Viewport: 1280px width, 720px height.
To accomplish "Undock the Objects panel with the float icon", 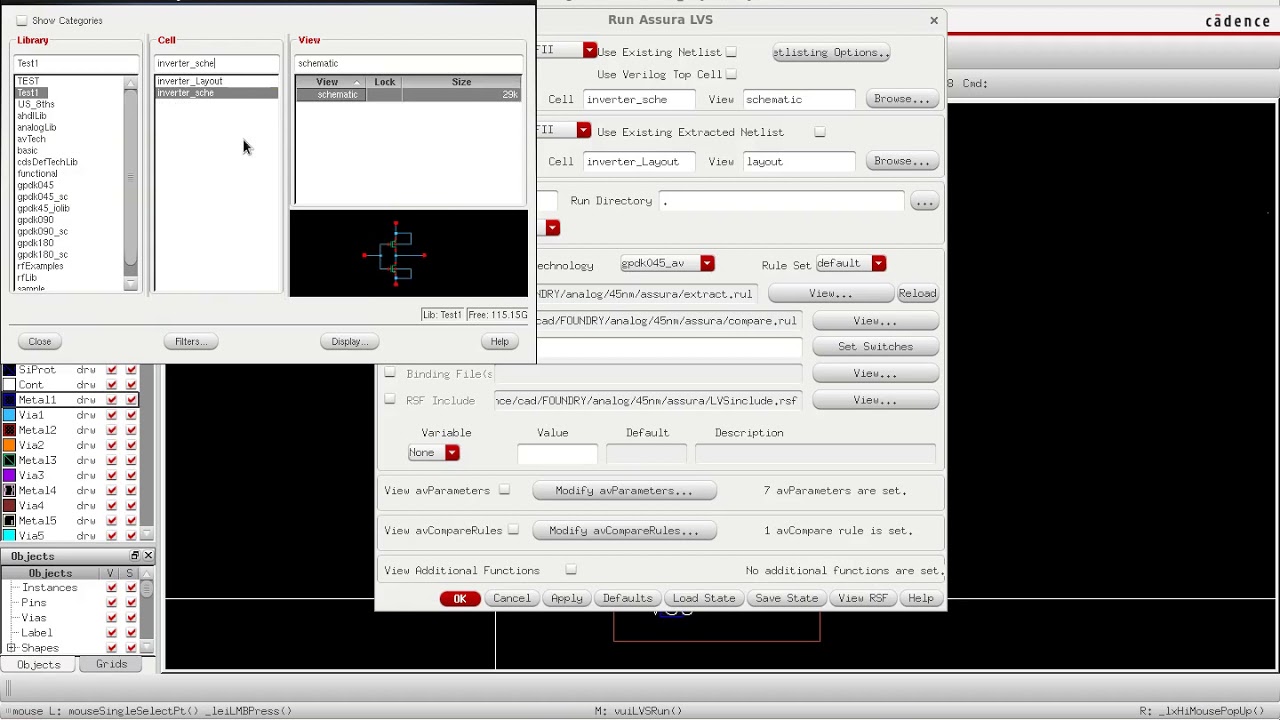I will pos(135,556).
